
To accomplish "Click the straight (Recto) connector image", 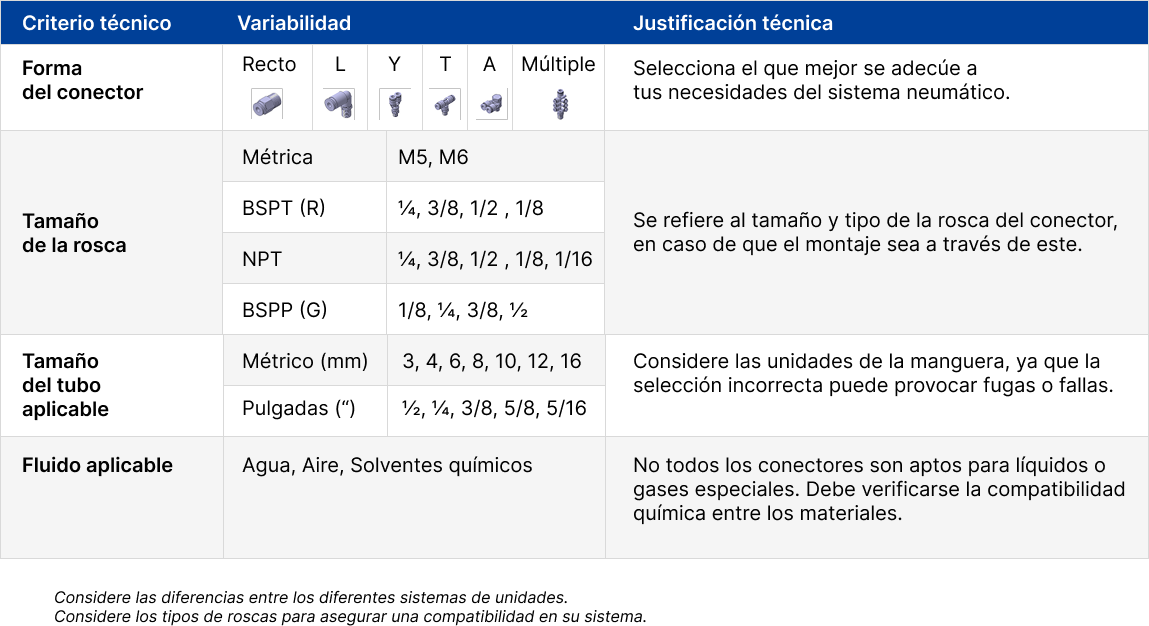I will (266, 103).
